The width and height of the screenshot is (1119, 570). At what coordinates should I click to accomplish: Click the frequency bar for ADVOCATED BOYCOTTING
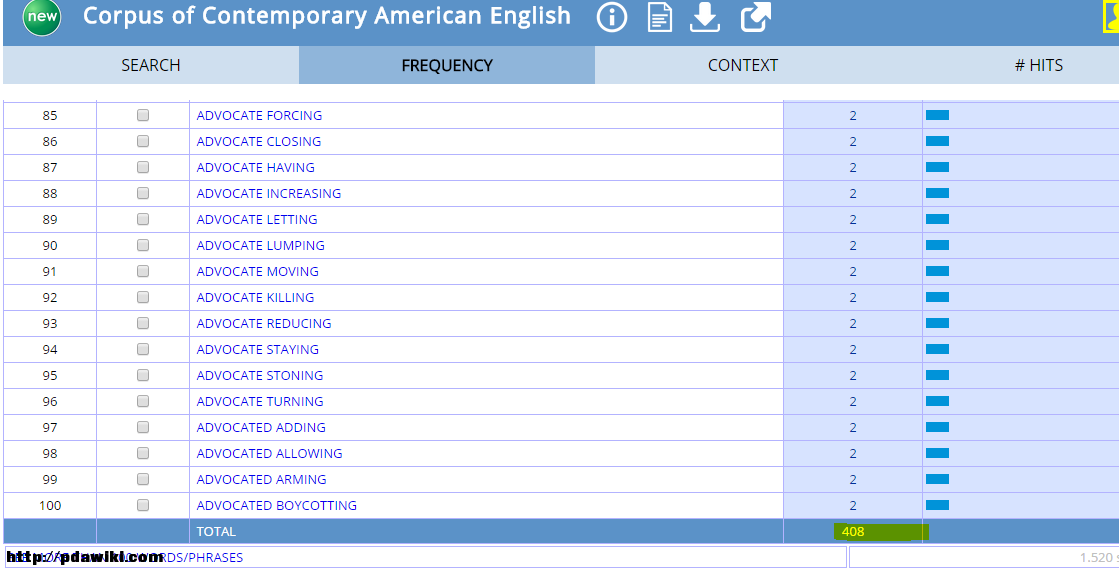tap(937, 505)
